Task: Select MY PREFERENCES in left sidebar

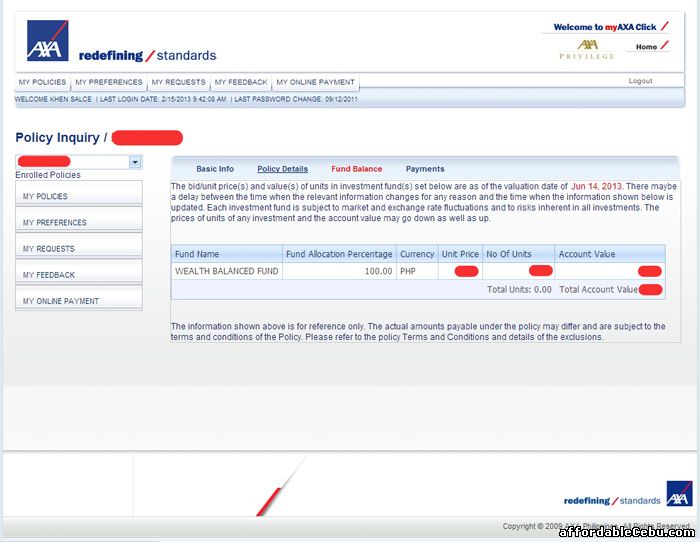Action: [79, 219]
